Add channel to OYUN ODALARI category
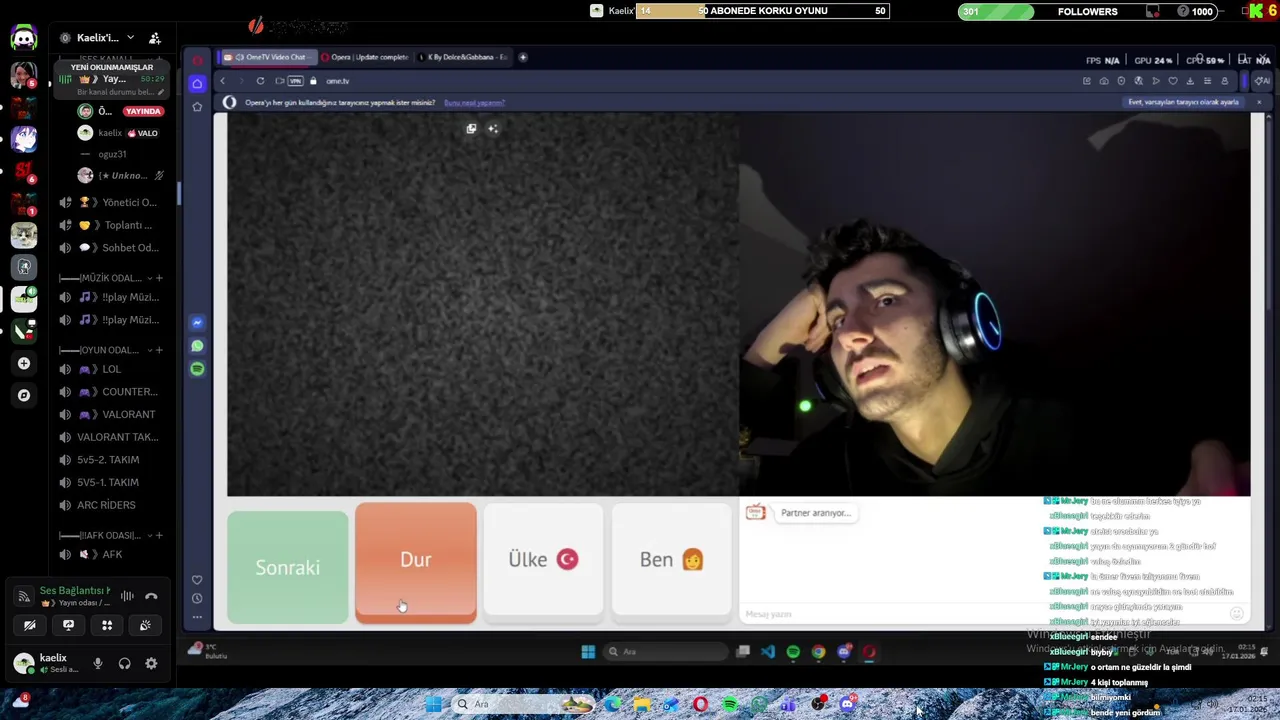The image size is (1280, 720). point(159,350)
